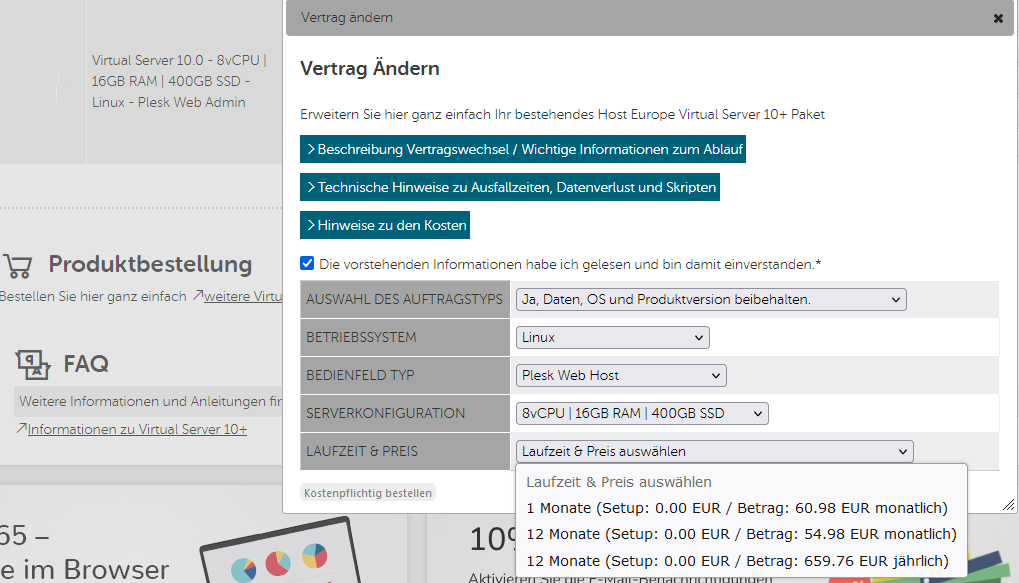
Task: Click the AUSWAHL DES AUFTRAGSTYPS row label
Action: click(404, 300)
